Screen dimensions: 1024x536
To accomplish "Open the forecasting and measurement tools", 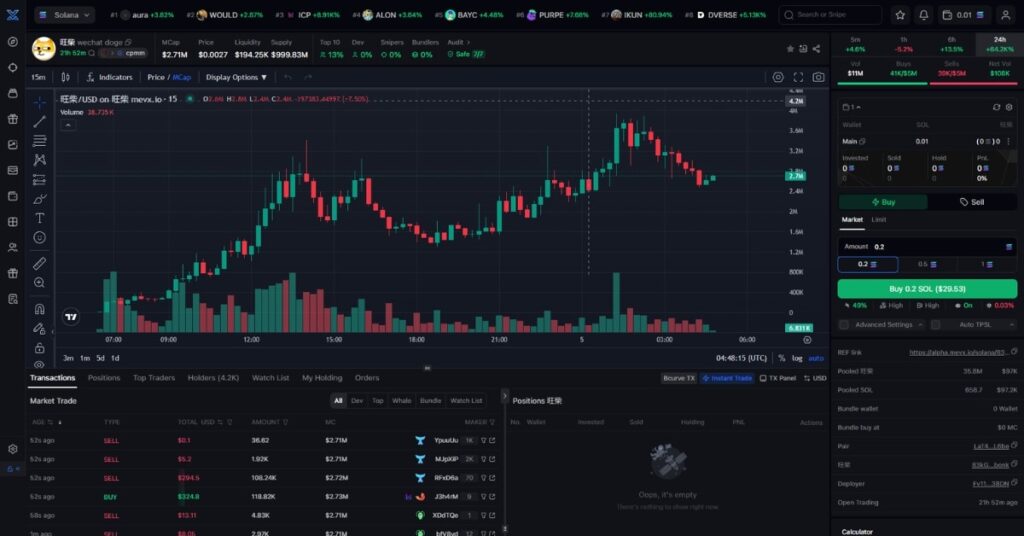I will point(40,180).
